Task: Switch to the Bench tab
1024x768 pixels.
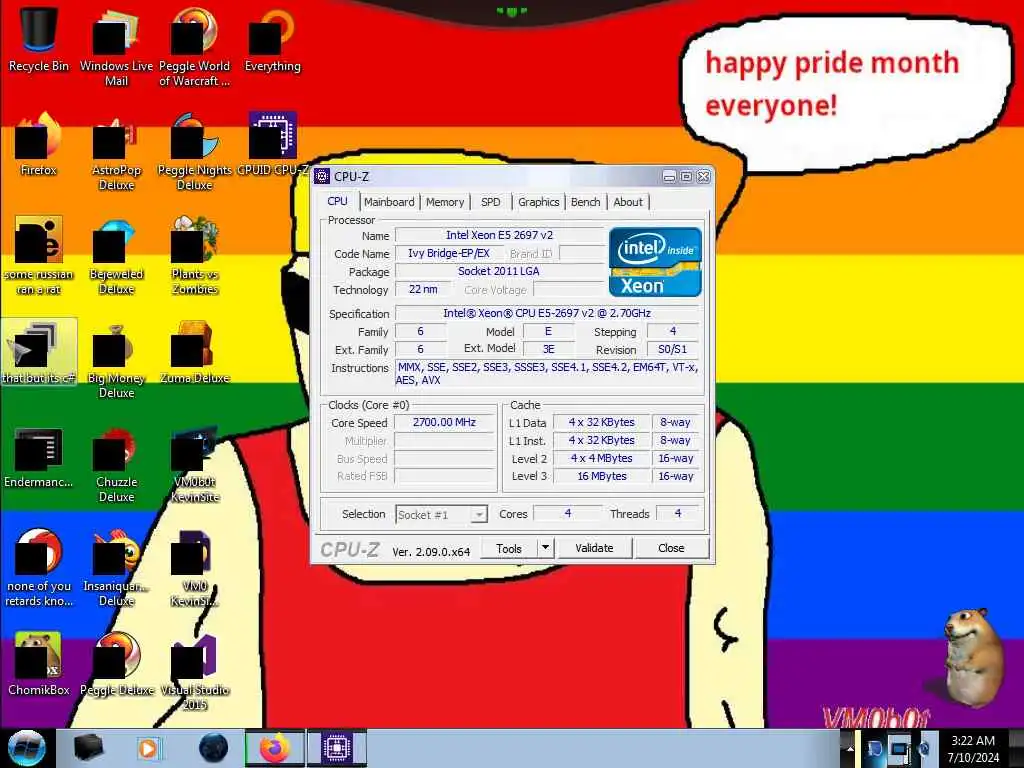Action: pyautogui.click(x=585, y=202)
